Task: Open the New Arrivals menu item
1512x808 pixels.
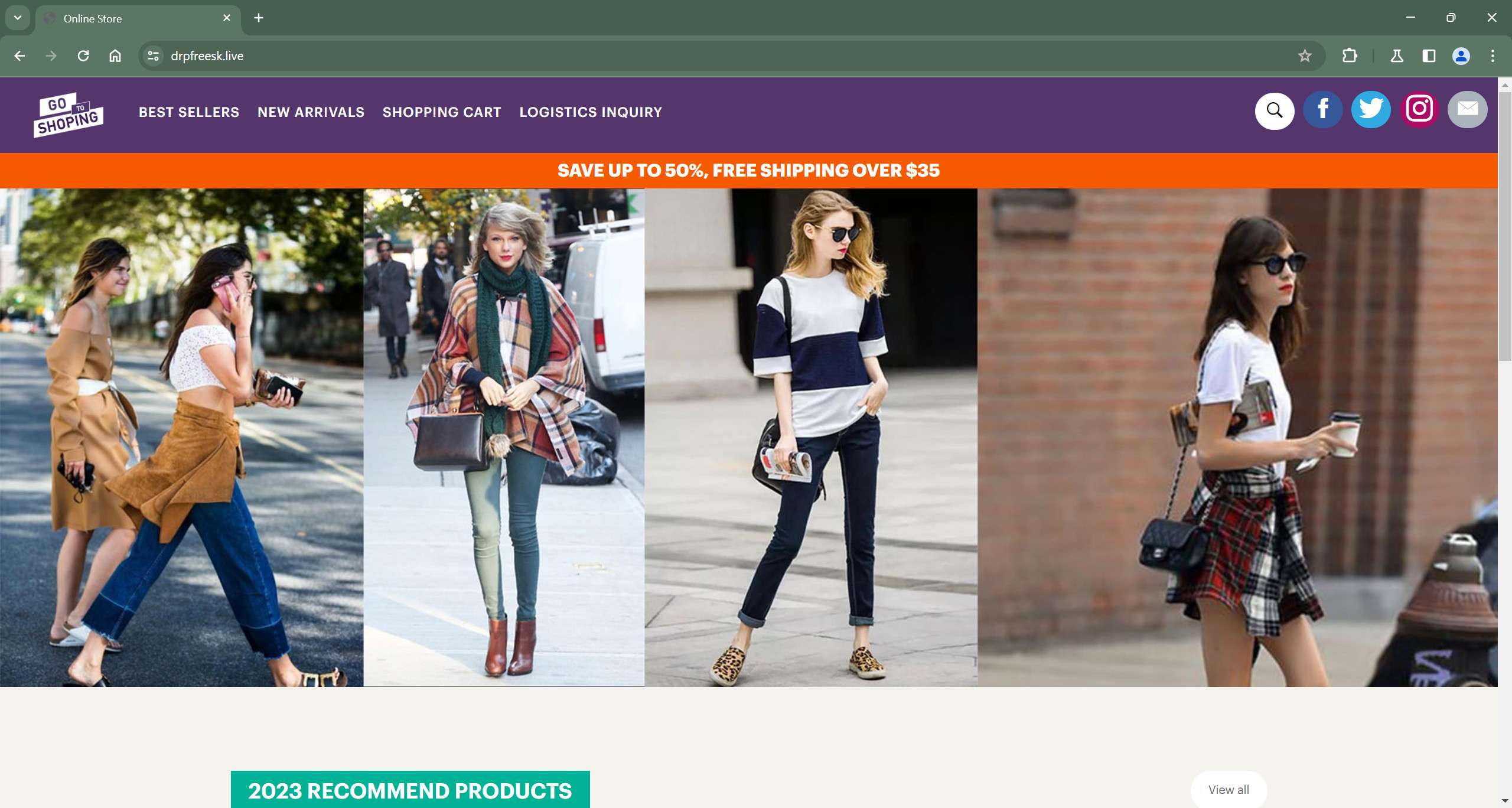Action: pyautogui.click(x=311, y=112)
